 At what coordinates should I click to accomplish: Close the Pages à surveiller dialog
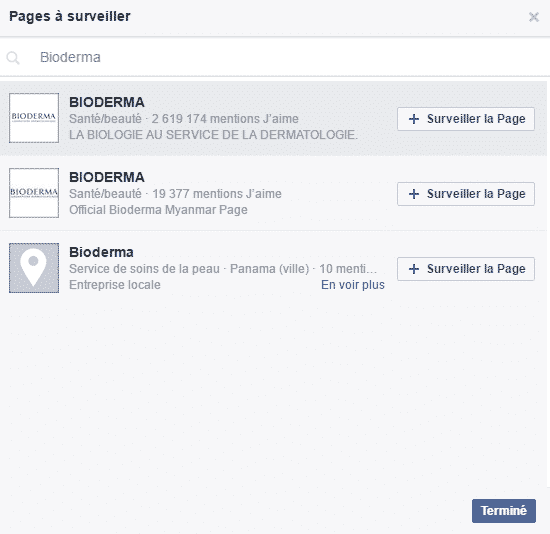(x=534, y=17)
